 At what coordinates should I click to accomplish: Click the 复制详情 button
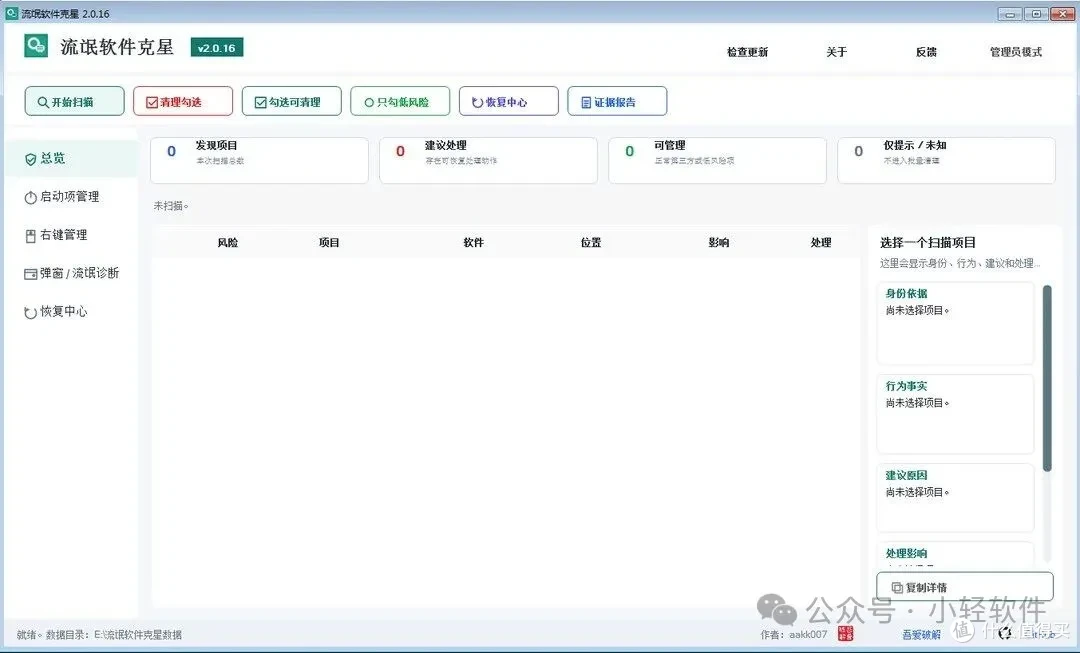[x=964, y=587]
